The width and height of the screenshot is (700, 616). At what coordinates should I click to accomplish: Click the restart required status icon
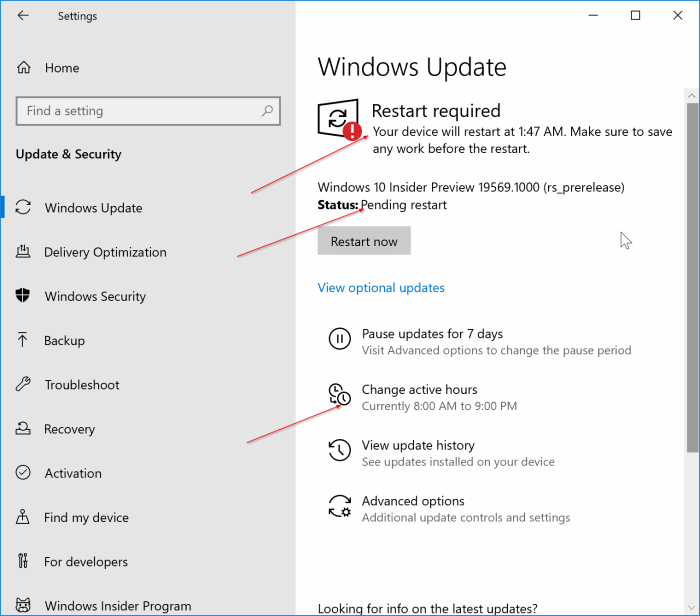point(339,120)
